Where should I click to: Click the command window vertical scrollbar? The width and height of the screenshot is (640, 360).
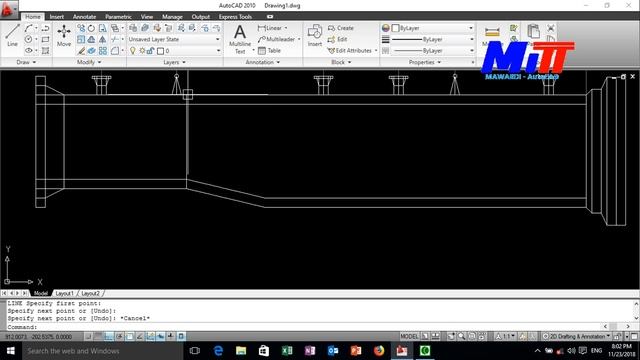click(636, 311)
